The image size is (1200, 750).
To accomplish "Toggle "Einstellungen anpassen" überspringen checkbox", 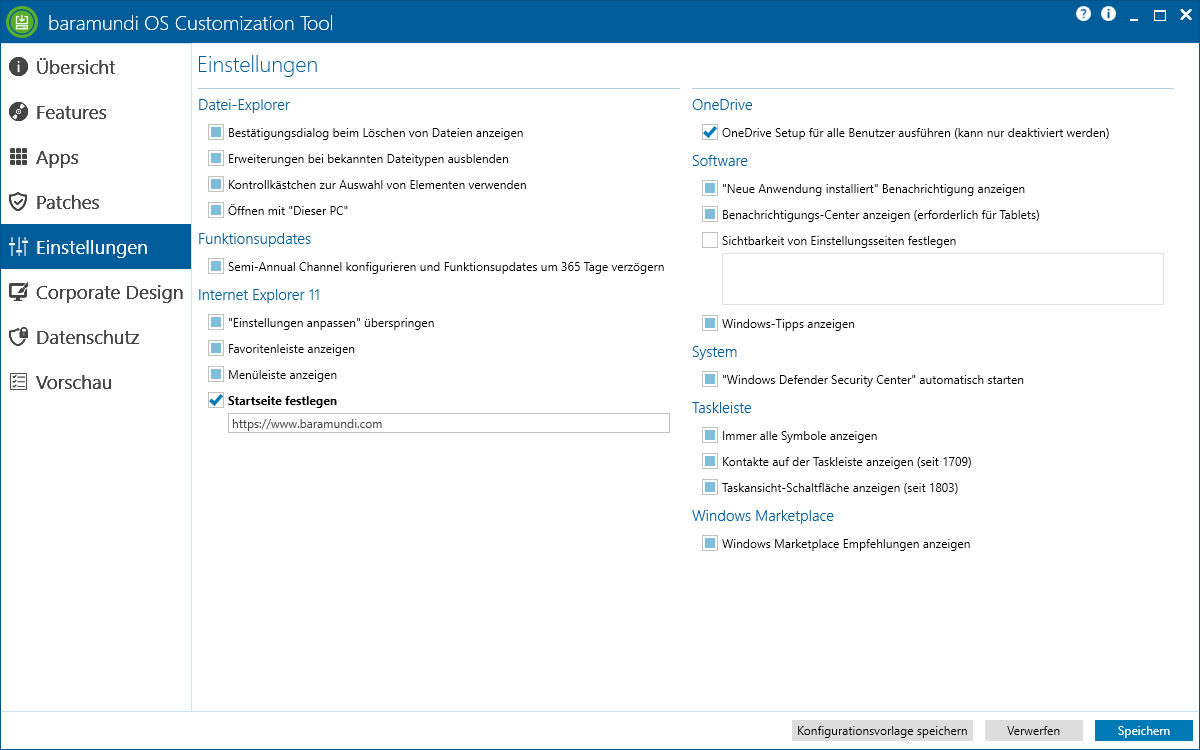I will [215, 322].
